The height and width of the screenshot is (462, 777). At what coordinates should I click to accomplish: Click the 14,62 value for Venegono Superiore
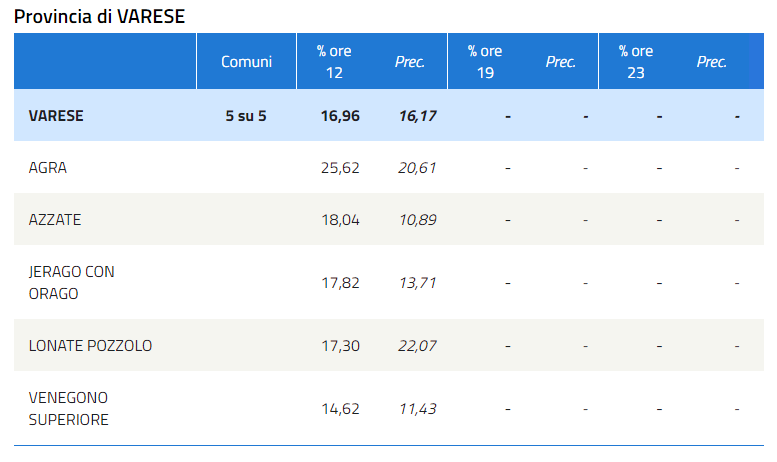click(340, 409)
